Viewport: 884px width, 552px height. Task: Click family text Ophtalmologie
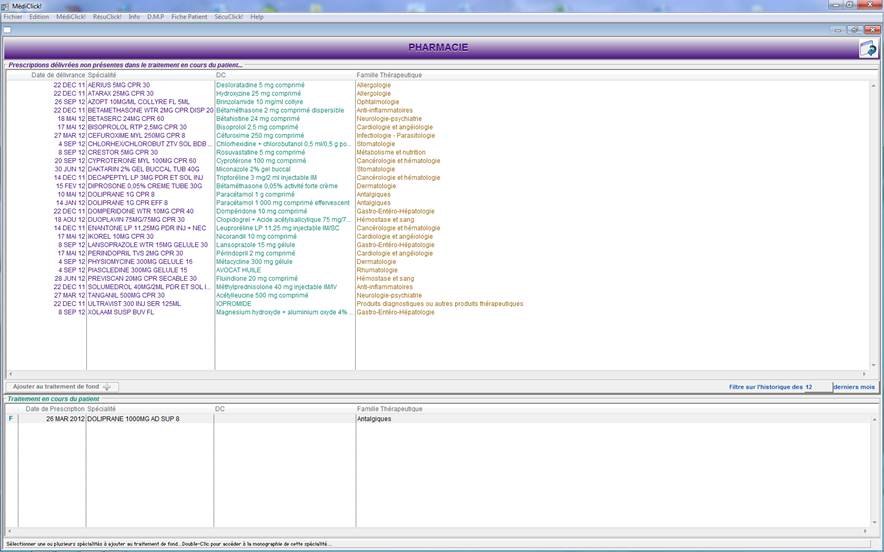pyautogui.click(x=378, y=102)
